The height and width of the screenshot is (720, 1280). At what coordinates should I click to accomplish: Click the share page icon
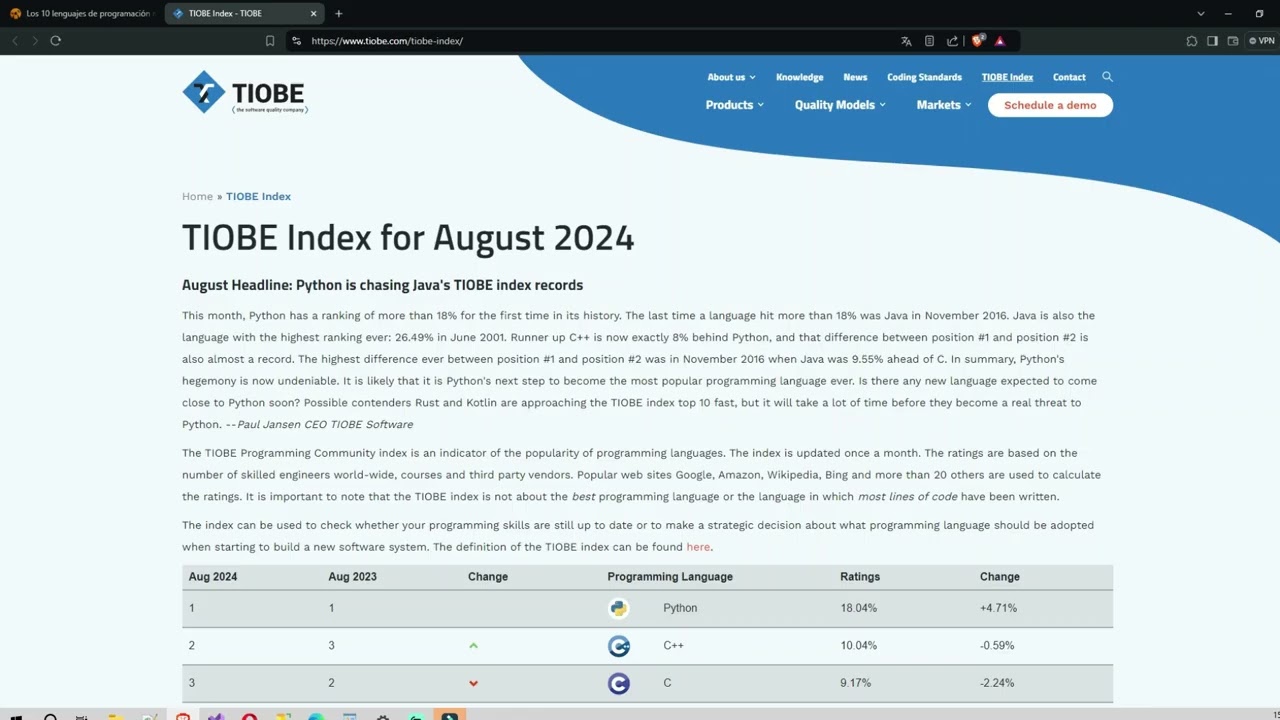[x=952, y=41]
